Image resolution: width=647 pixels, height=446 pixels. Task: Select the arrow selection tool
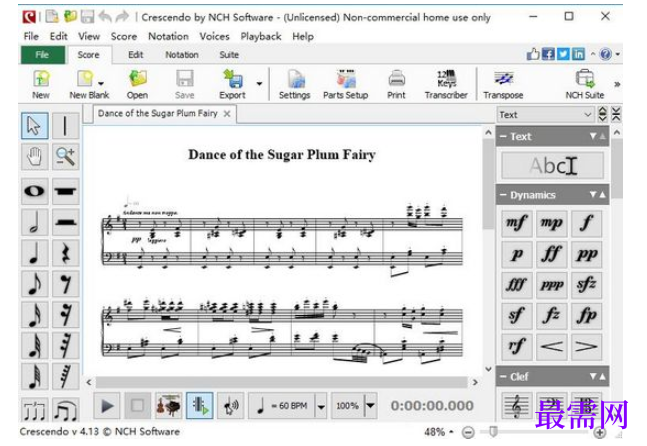click(35, 125)
